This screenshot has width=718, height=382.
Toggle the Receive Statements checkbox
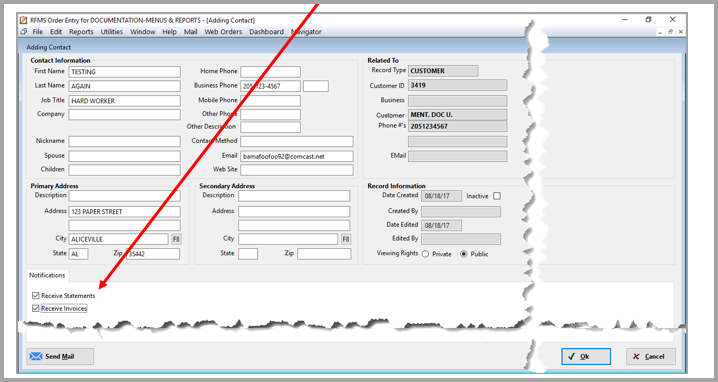(36, 295)
